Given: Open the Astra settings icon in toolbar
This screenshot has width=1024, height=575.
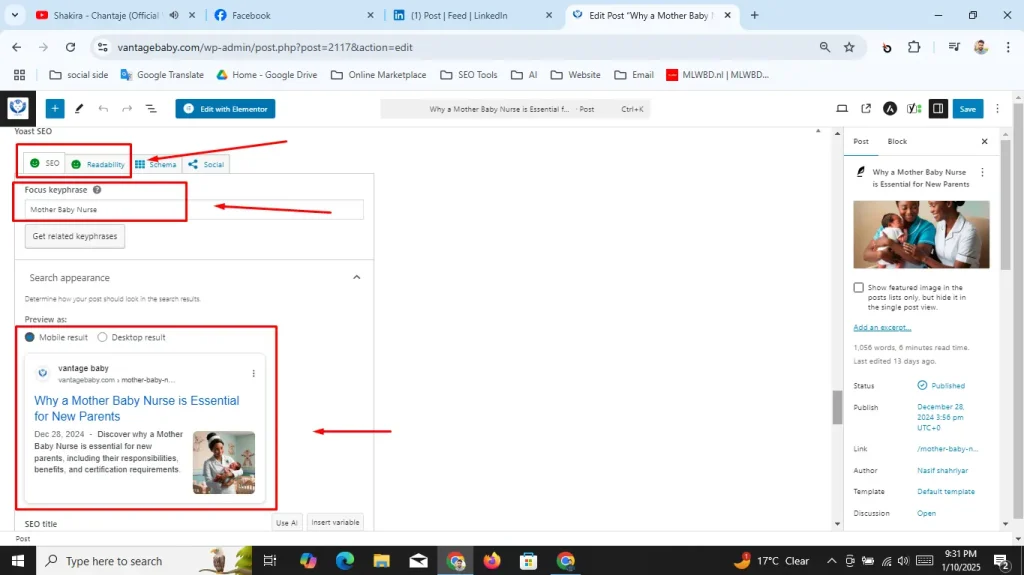Looking at the screenshot, I should [x=891, y=109].
